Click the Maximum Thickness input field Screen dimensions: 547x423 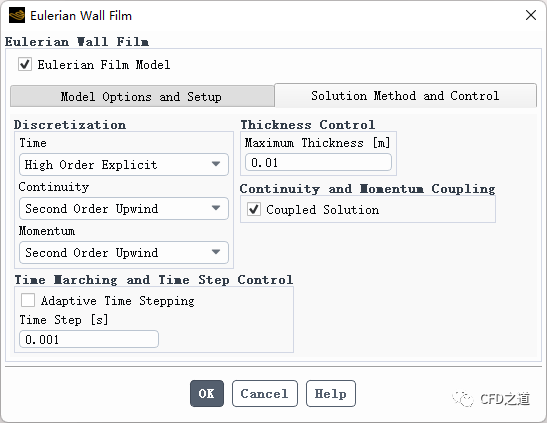pos(318,163)
